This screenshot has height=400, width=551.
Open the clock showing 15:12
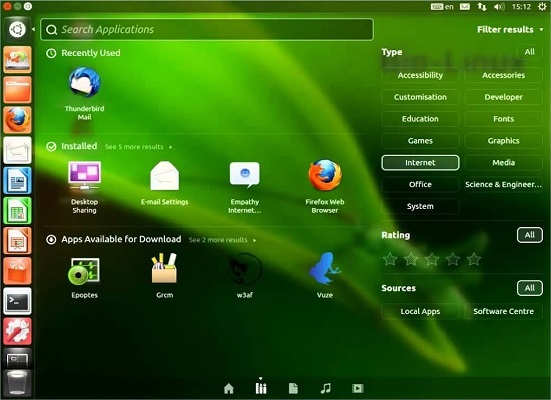(521, 7)
